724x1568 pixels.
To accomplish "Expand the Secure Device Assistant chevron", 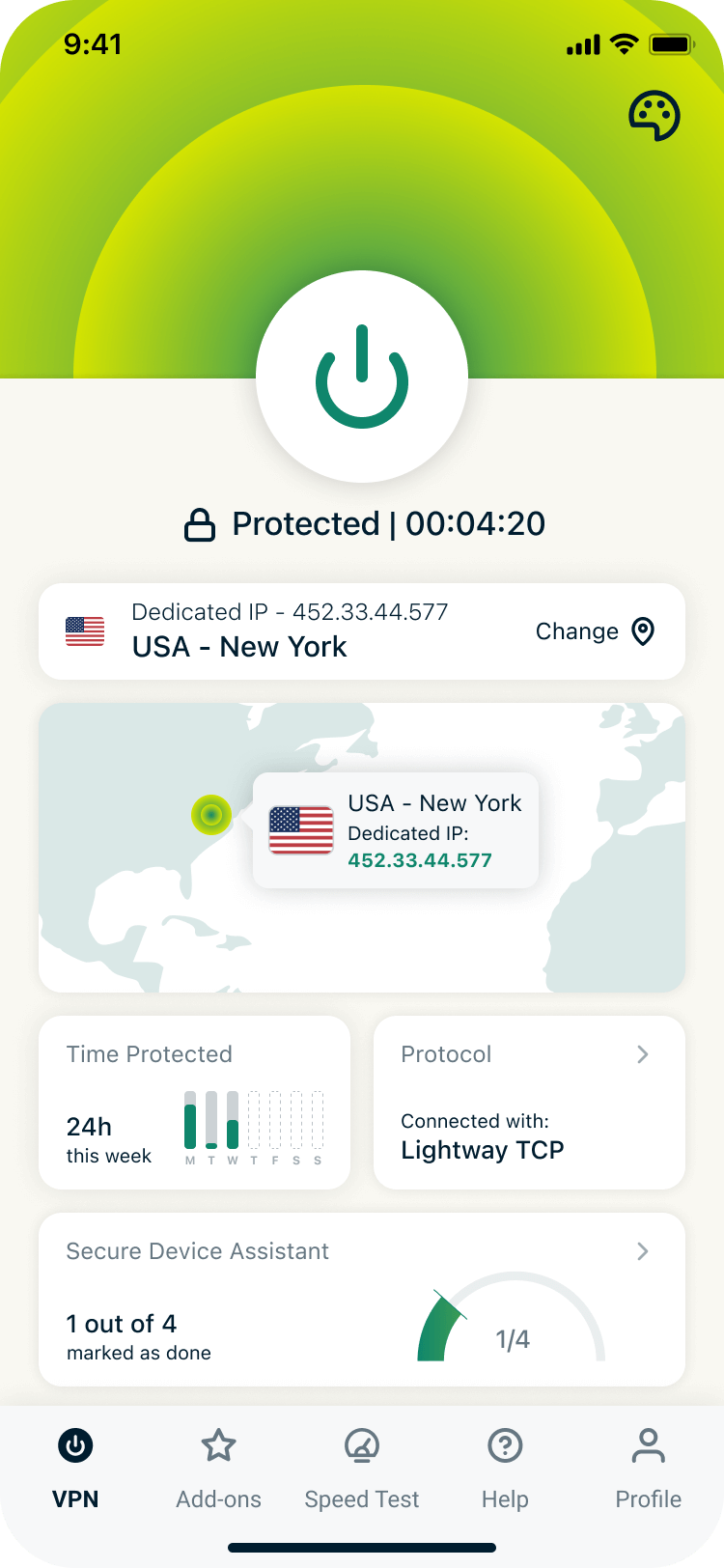I will (643, 1251).
